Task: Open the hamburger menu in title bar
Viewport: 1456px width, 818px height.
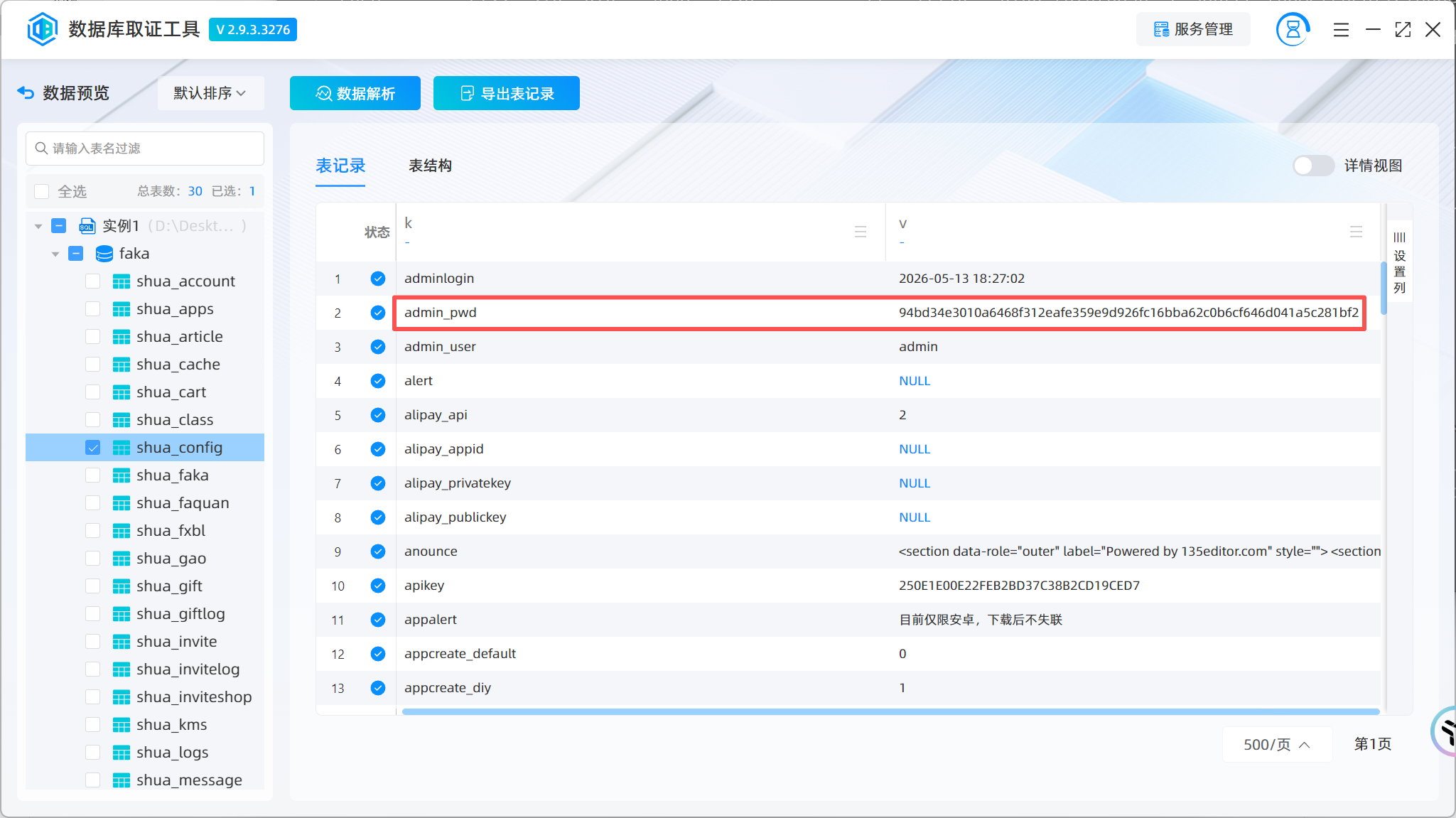Action: (x=1341, y=30)
